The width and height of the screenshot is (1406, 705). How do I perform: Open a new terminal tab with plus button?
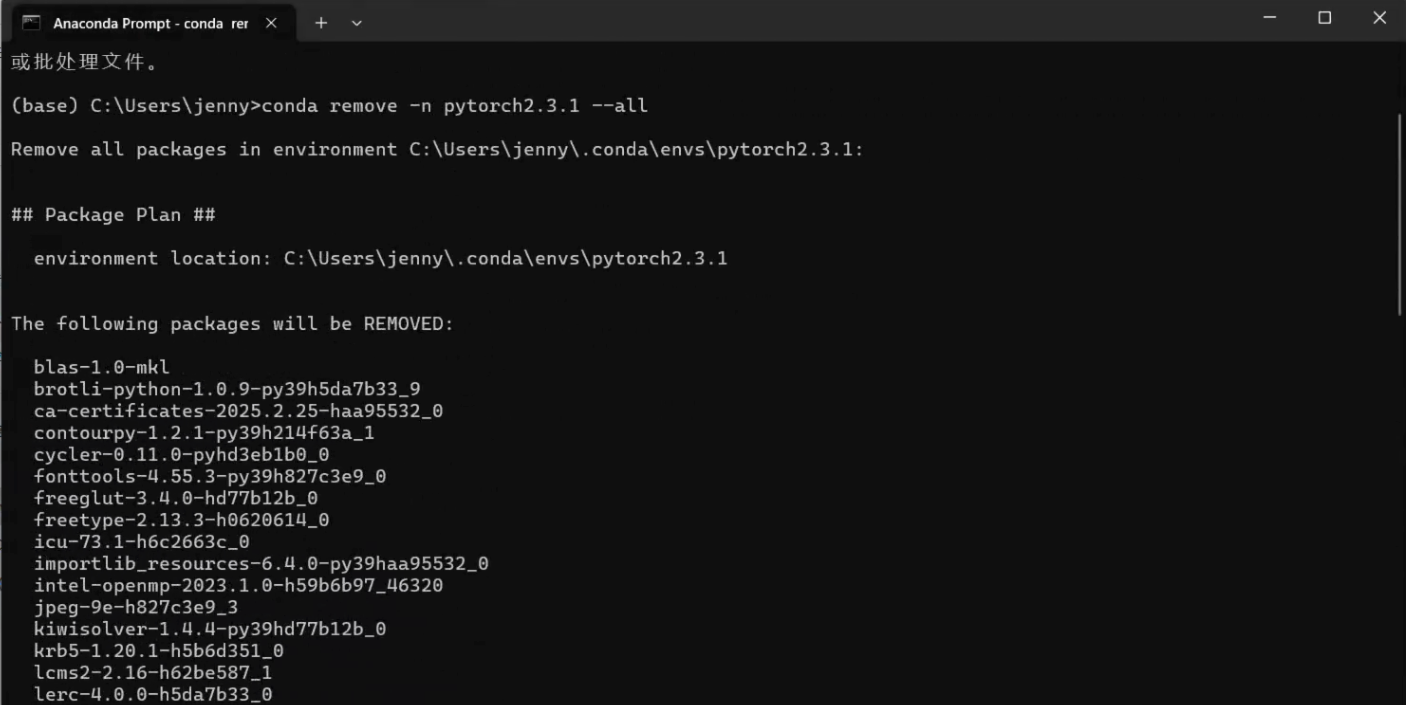[321, 23]
